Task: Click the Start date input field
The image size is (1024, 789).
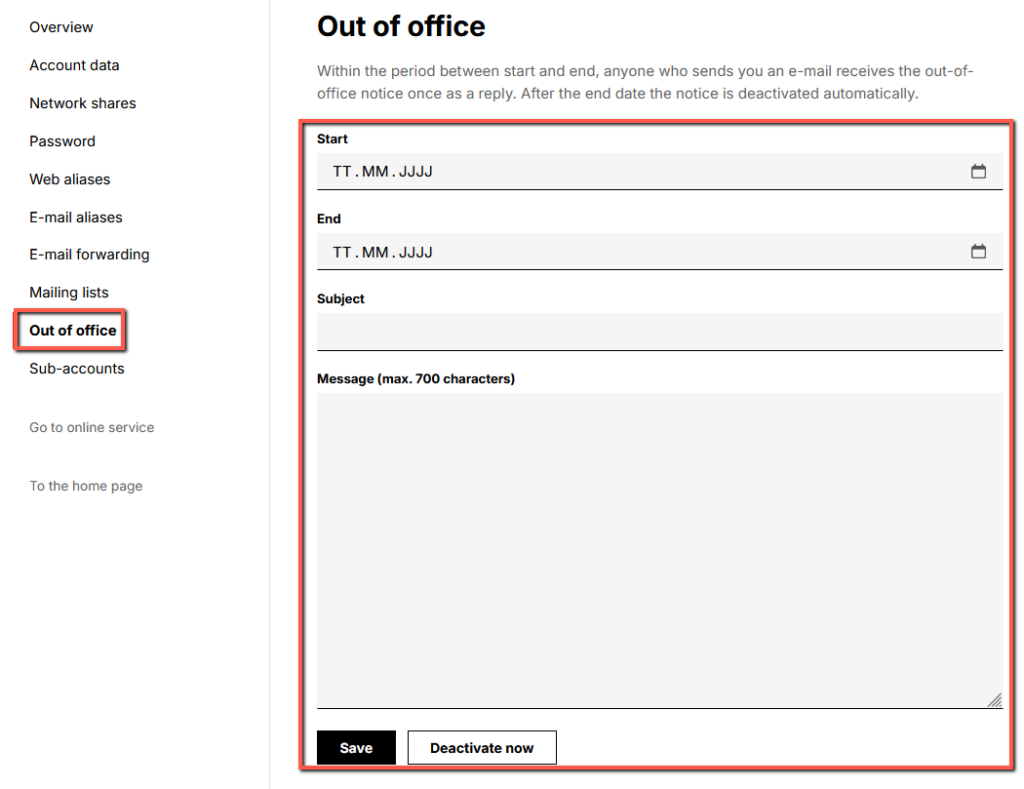Action: 660,172
